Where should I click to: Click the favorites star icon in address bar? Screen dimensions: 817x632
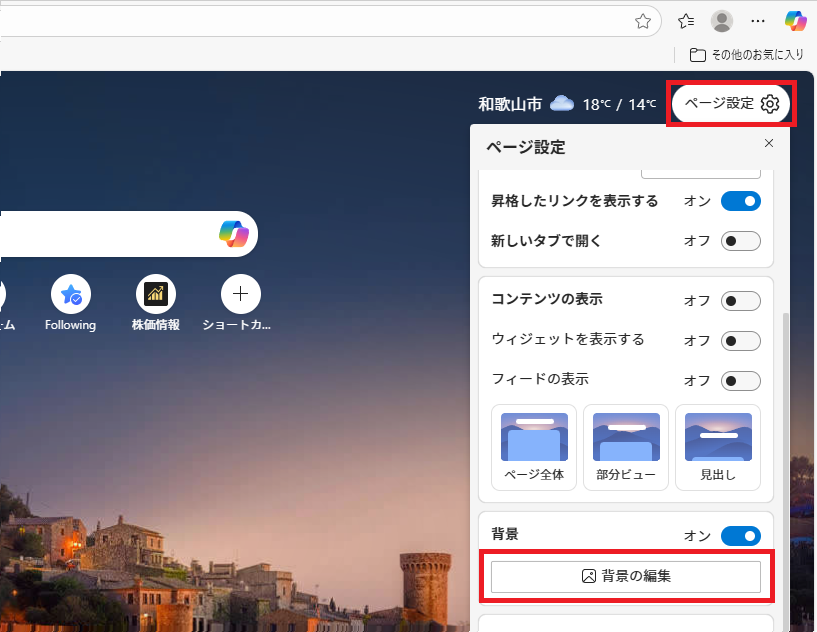(x=643, y=21)
